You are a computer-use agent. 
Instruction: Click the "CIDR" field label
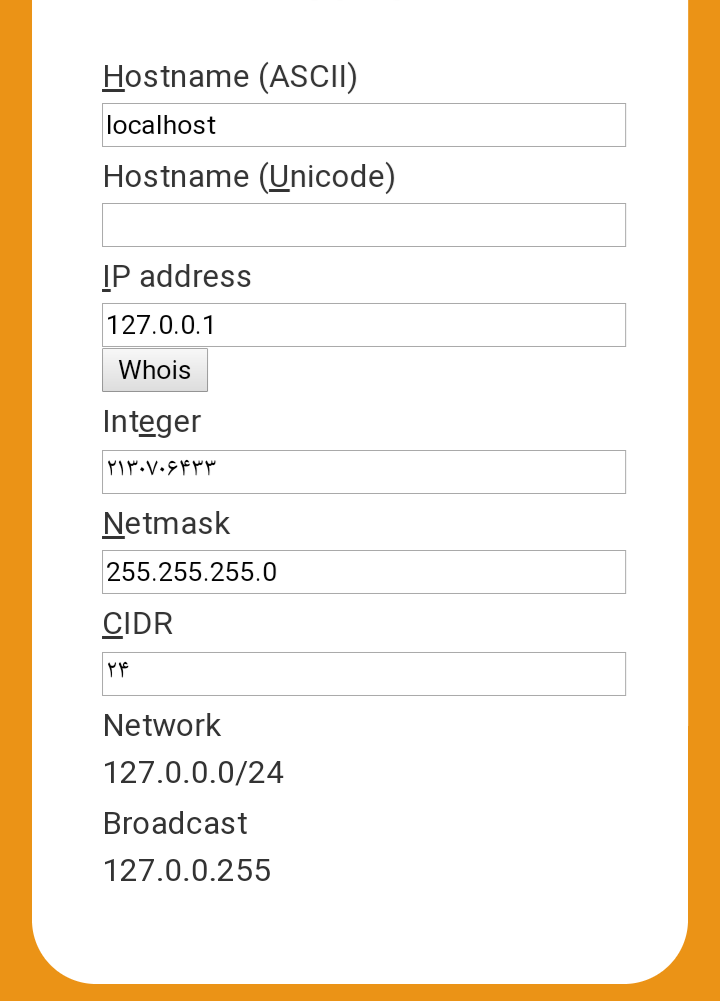point(138,624)
